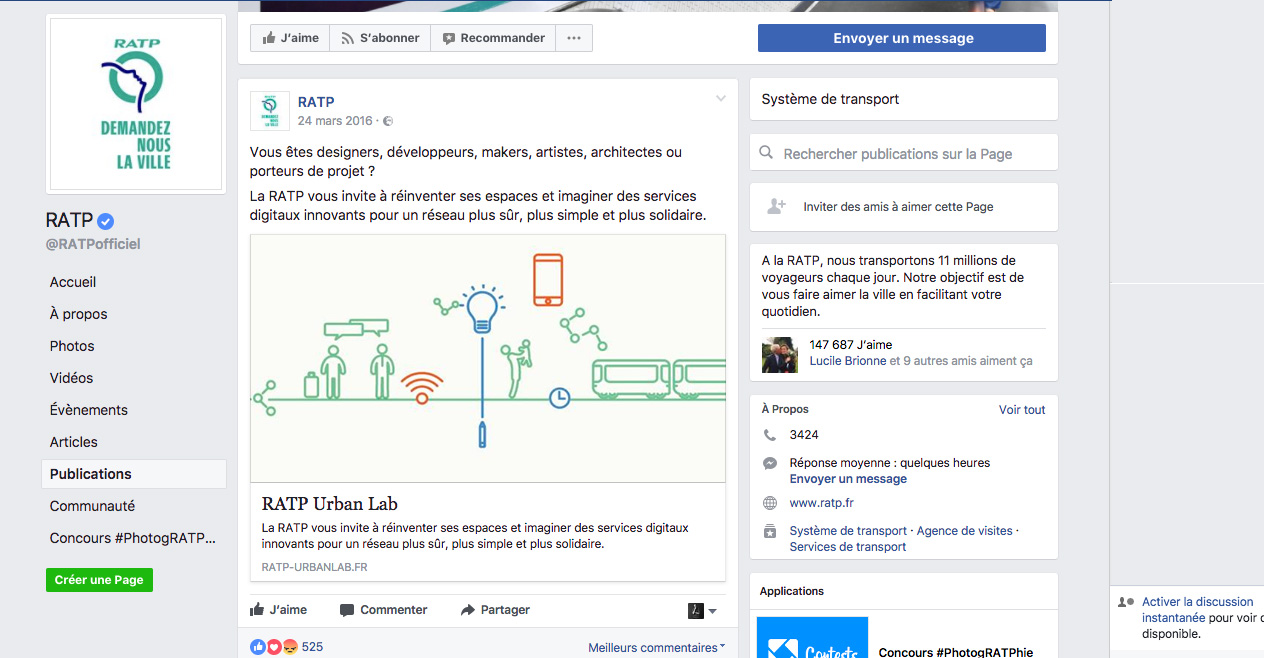Open the Contests application thumbnail
The height and width of the screenshot is (658, 1264).
click(812, 638)
